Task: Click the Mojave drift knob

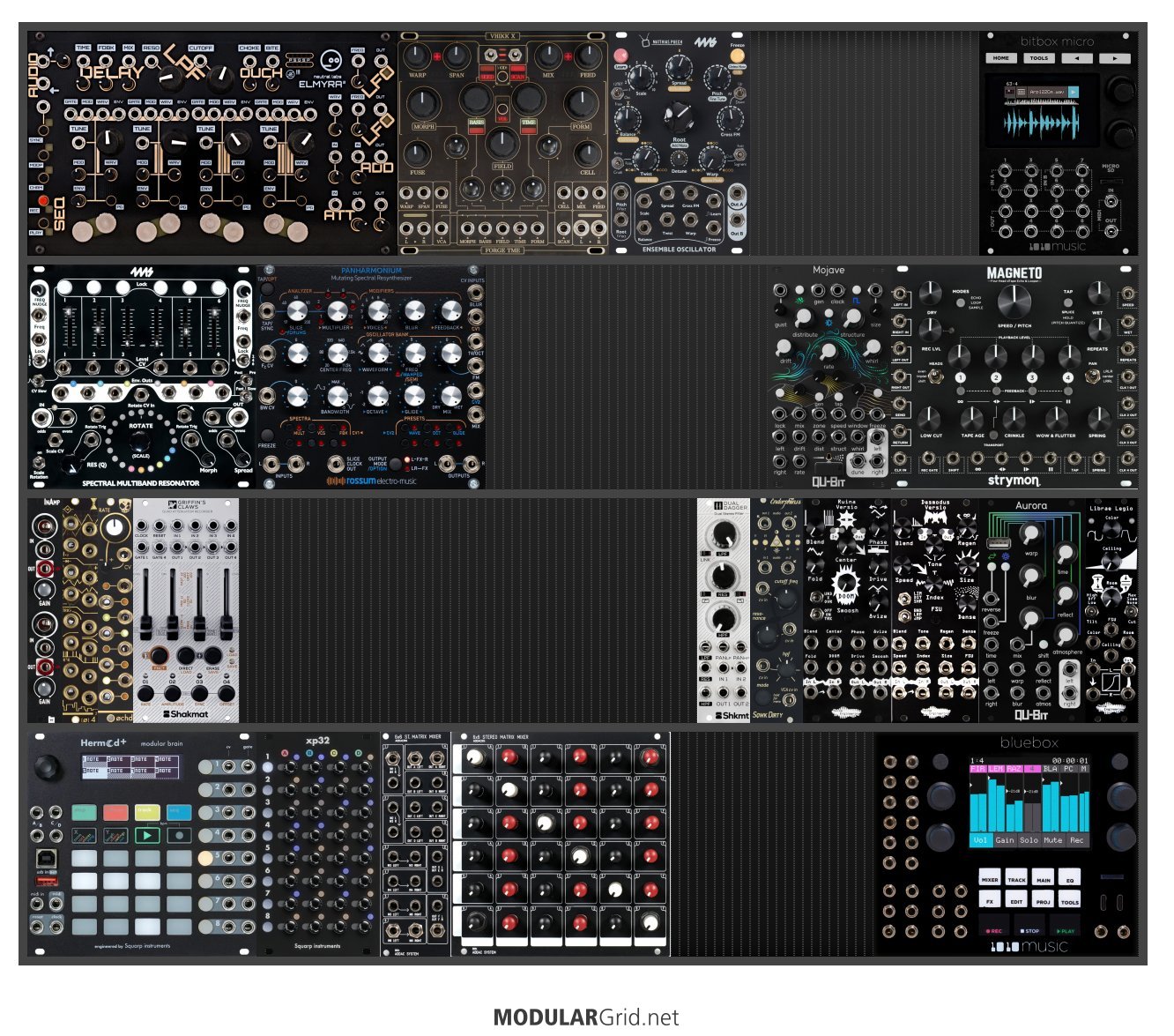Action: (x=785, y=348)
